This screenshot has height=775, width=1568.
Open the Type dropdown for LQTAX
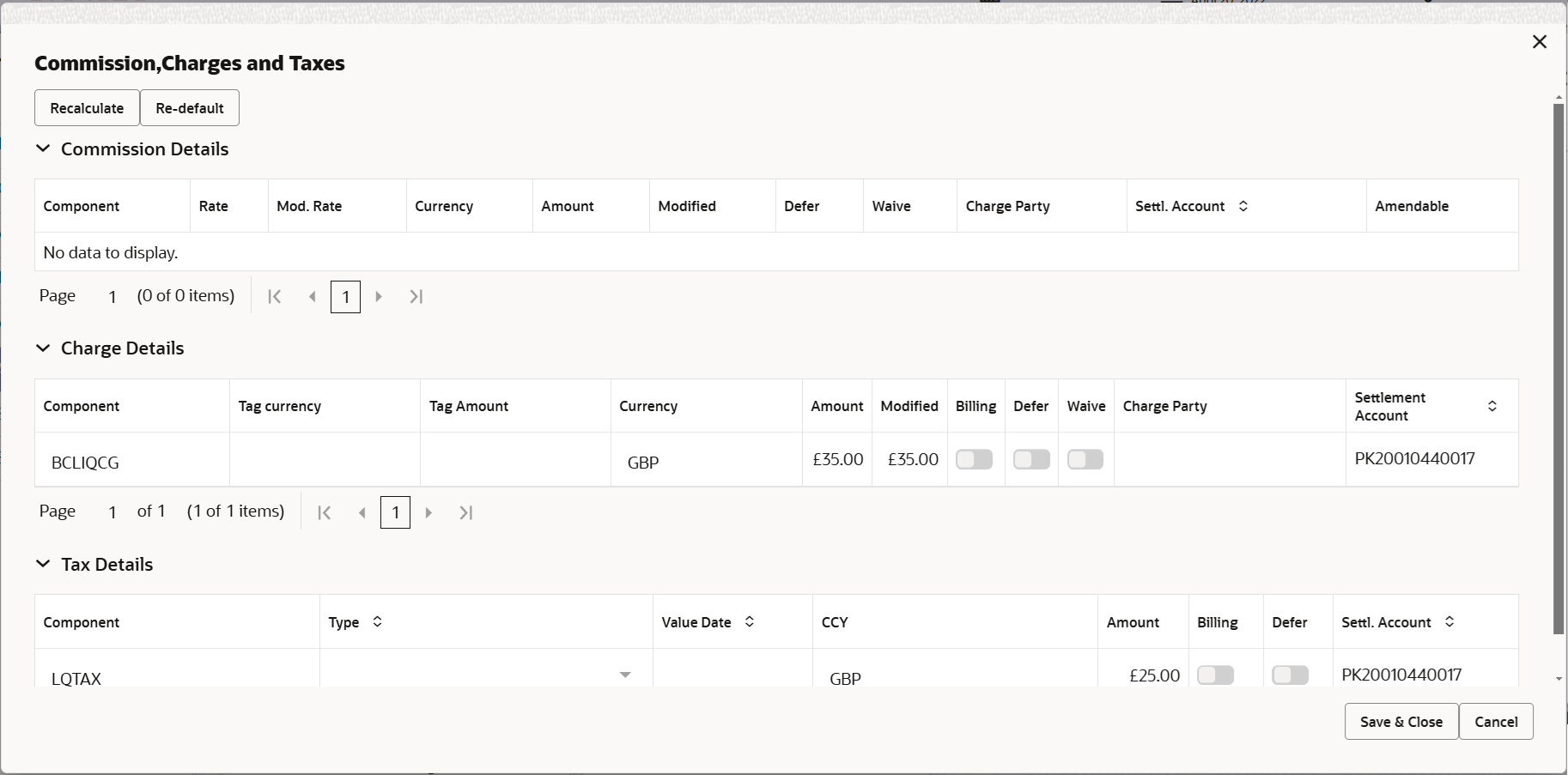(625, 675)
